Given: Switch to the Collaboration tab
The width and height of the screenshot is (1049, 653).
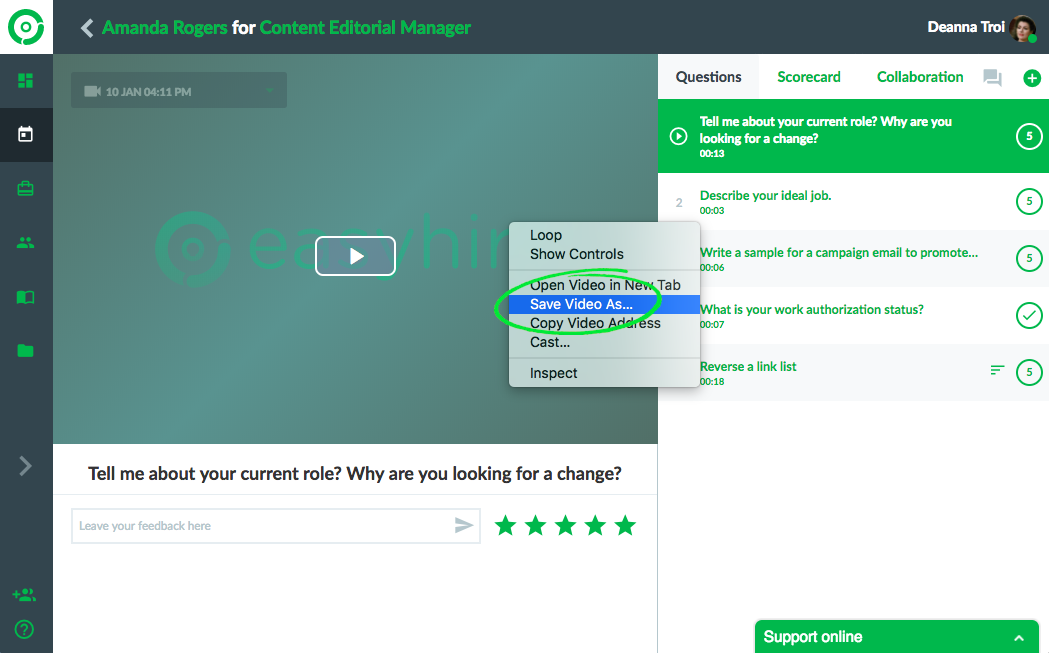Looking at the screenshot, I should click(x=920, y=77).
